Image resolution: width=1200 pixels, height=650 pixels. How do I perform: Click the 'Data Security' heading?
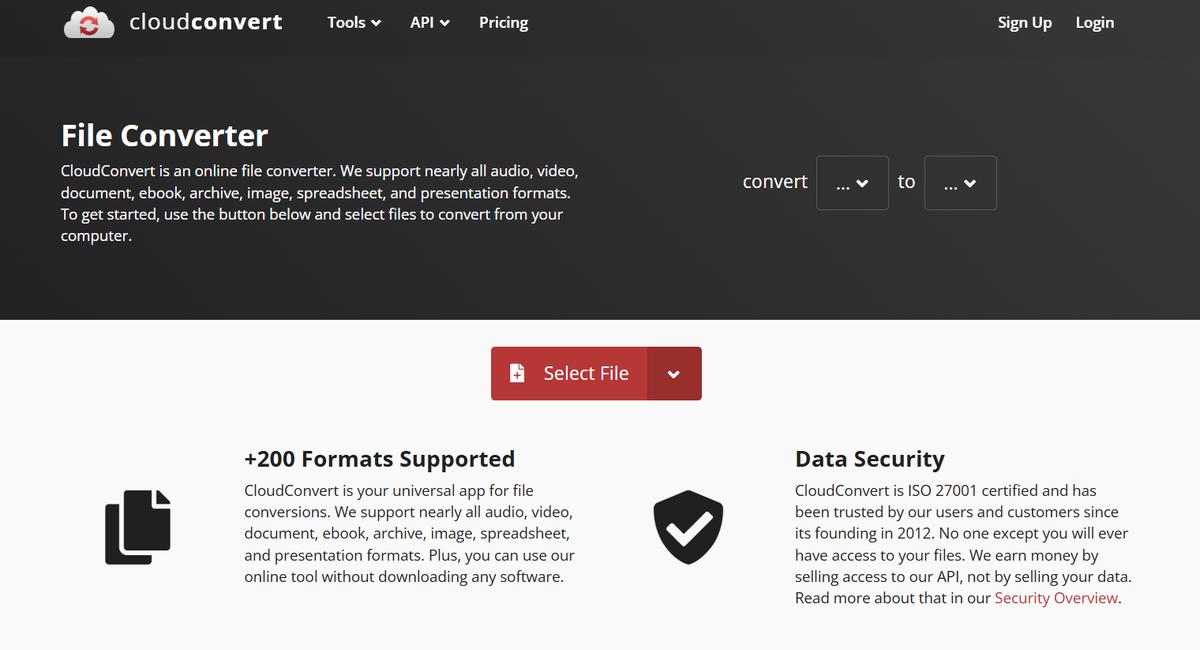[869, 459]
